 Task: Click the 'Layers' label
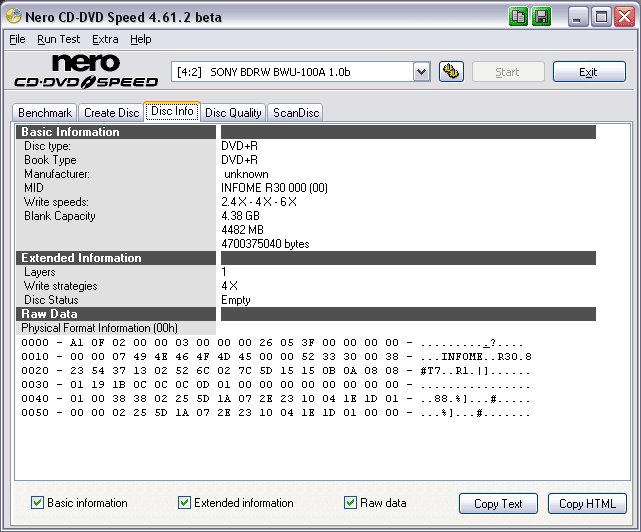(x=40, y=272)
